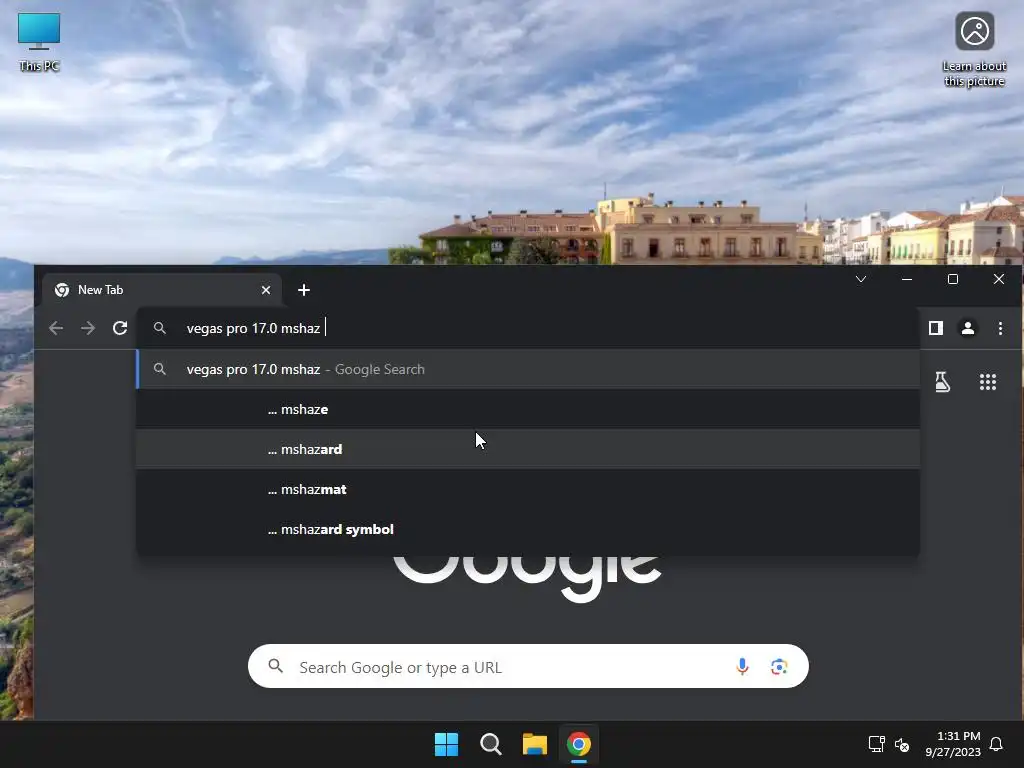Image resolution: width=1024 pixels, height=768 pixels.
Task: Open File Explorer from the taskbar
Action: (534, 744)
